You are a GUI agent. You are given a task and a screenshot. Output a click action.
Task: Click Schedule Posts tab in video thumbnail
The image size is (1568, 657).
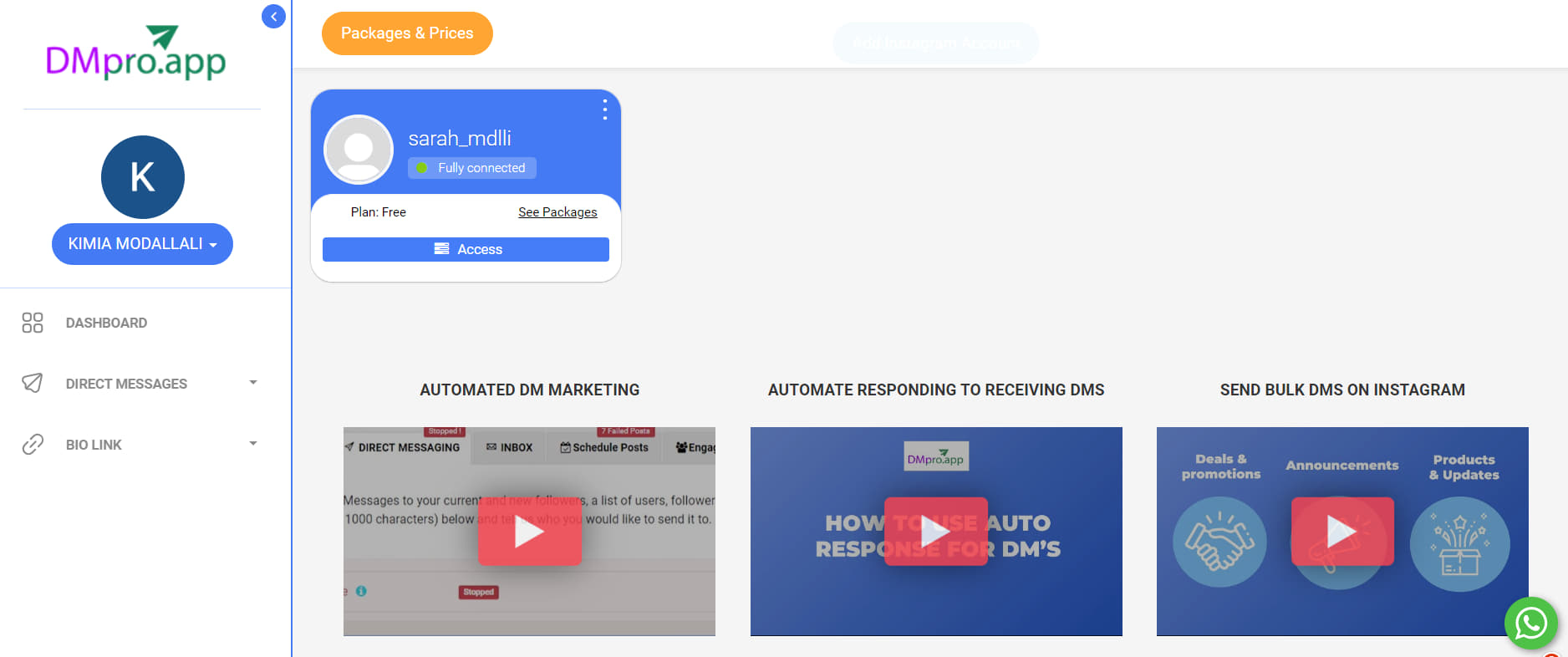[x=604, y=447]
